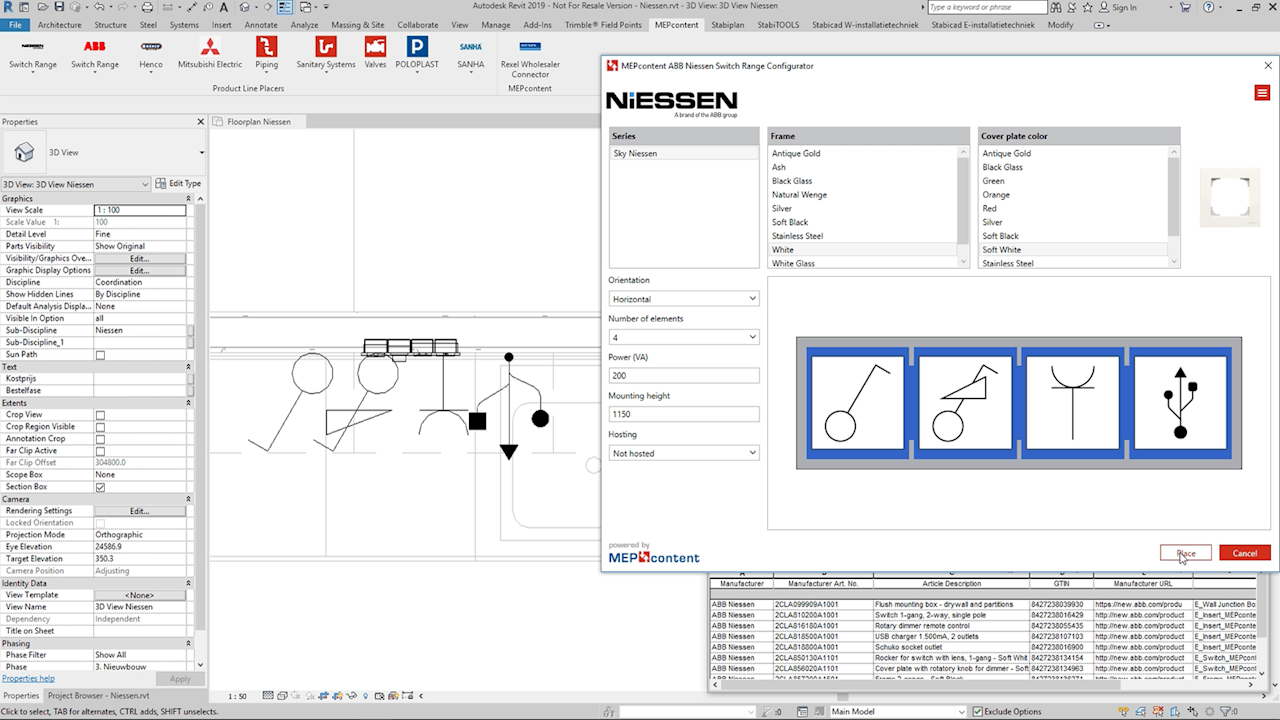1280x720 pixels.
Task: Launch the Piping product line placer
Action: click(x=266, y=53)
